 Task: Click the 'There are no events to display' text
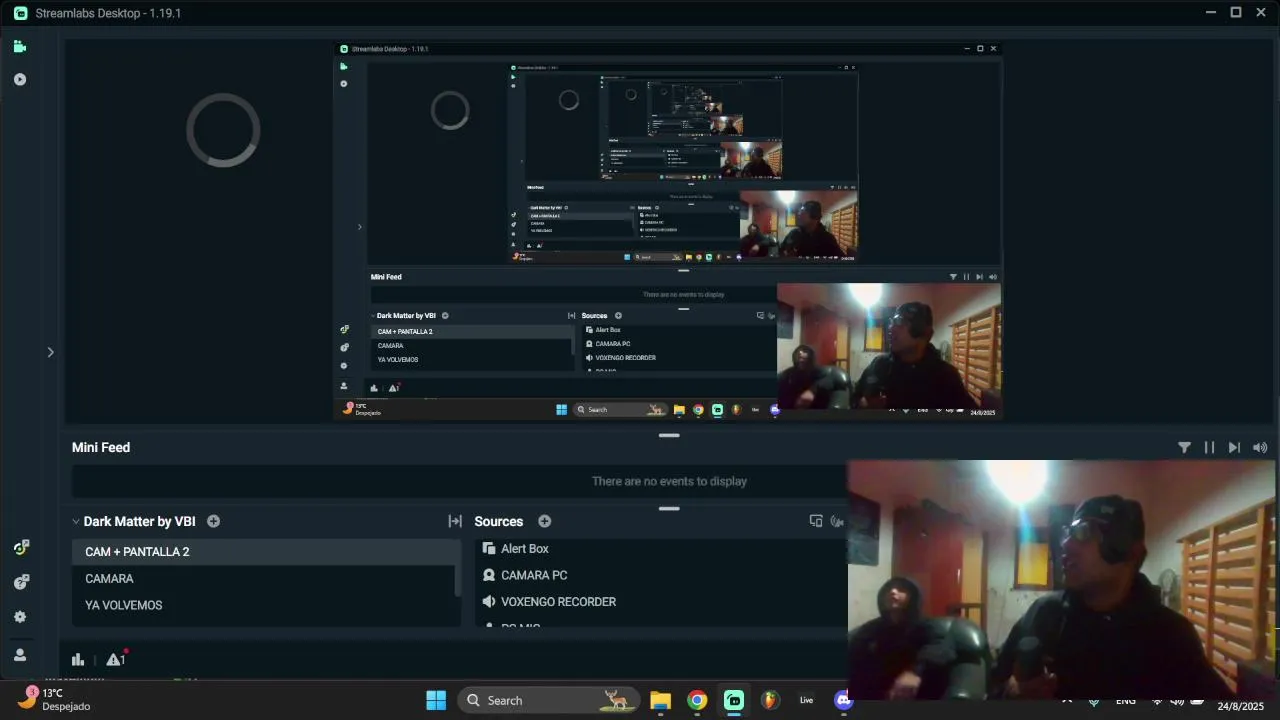tap(669, 481)
